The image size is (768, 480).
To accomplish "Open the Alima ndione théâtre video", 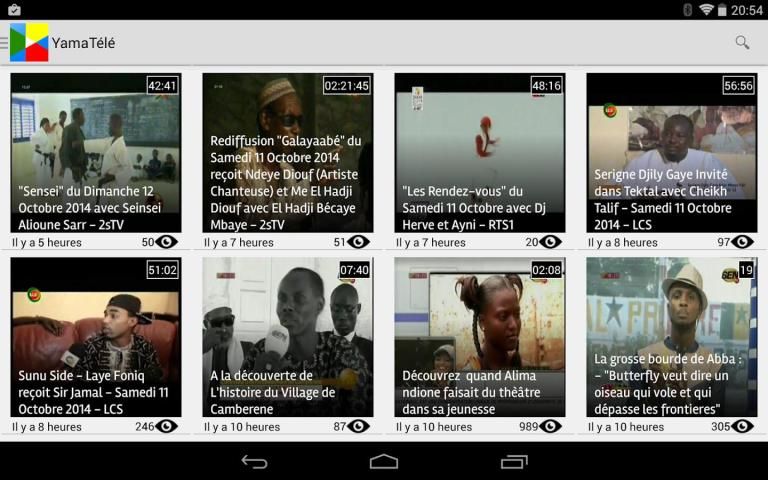I will coord(480,337).
